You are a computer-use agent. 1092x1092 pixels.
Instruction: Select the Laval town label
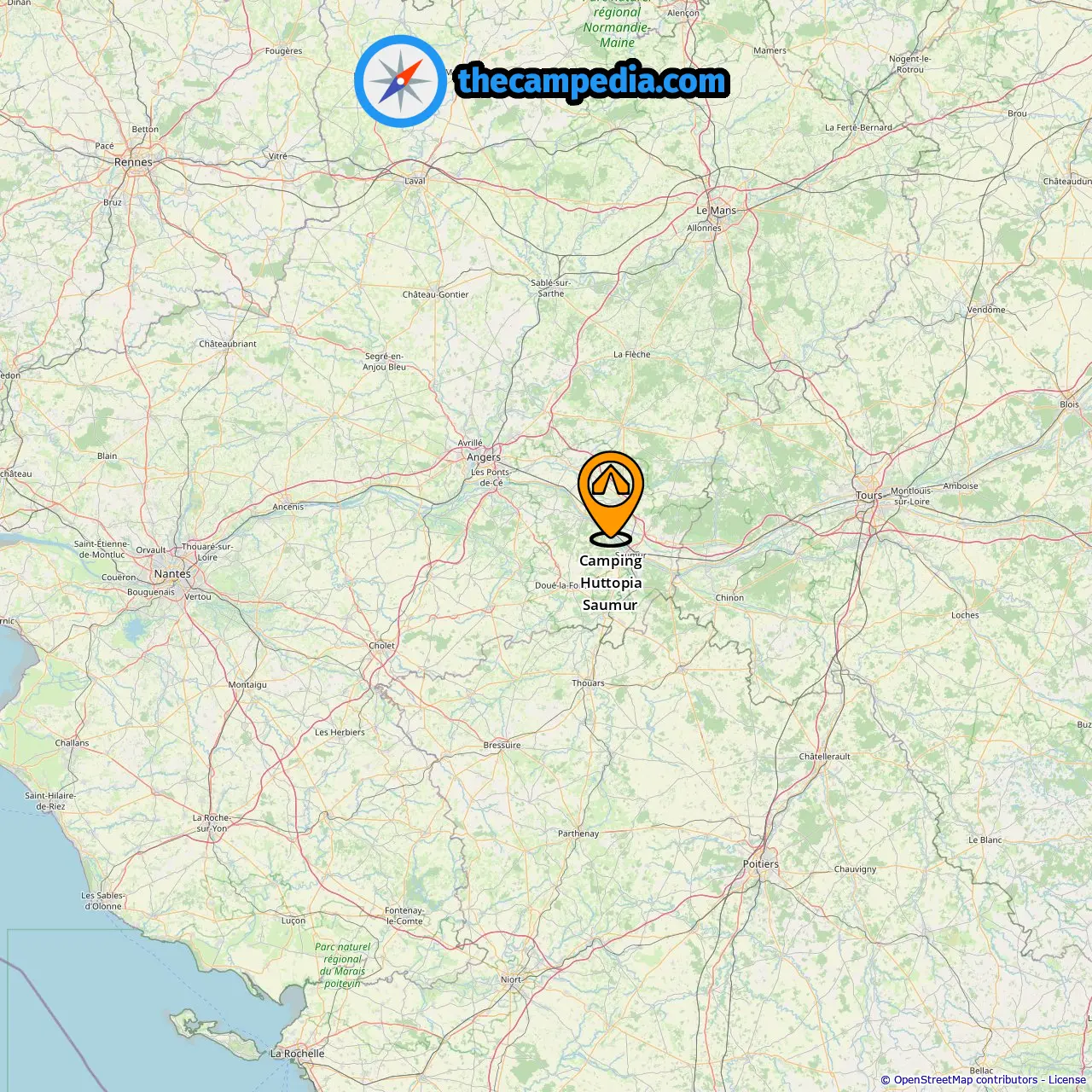tap(415, 181)
